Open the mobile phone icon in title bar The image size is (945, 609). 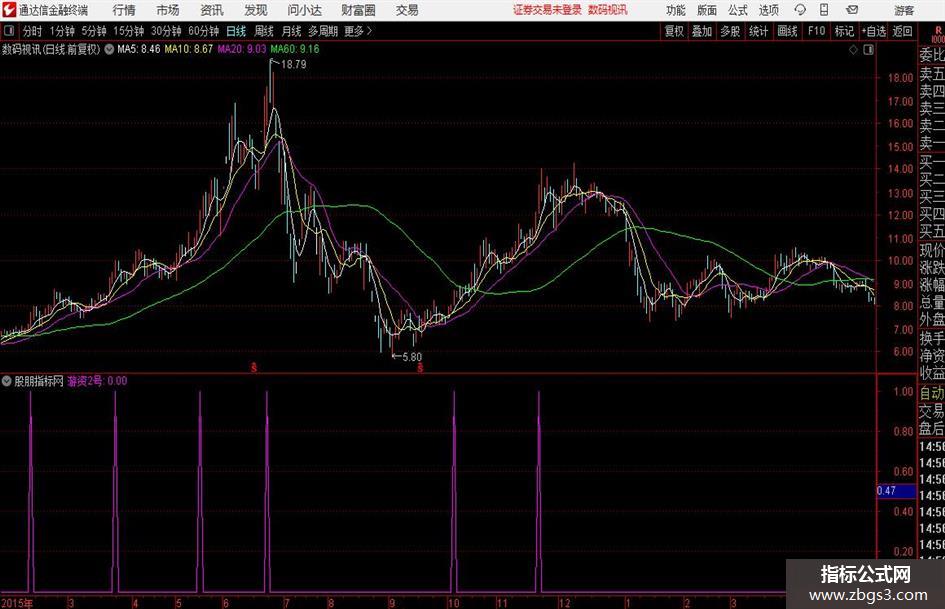click(x=824, y=10)
